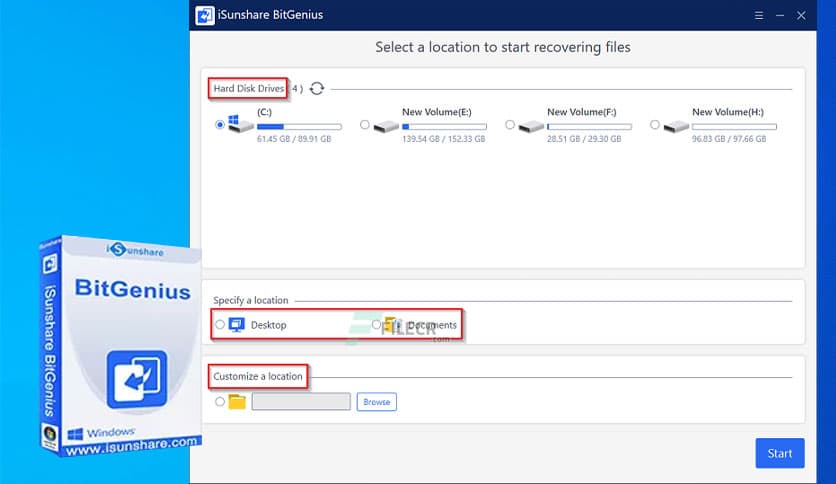836x484 pixels.
Task: Click the custom location path field
Action: 301,402
